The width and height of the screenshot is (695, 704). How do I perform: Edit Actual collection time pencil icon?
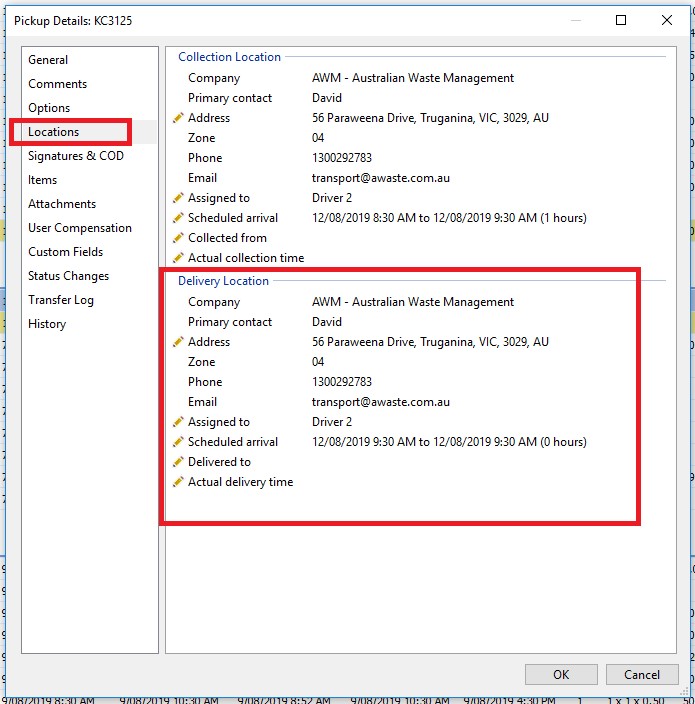tap(178, 258)
